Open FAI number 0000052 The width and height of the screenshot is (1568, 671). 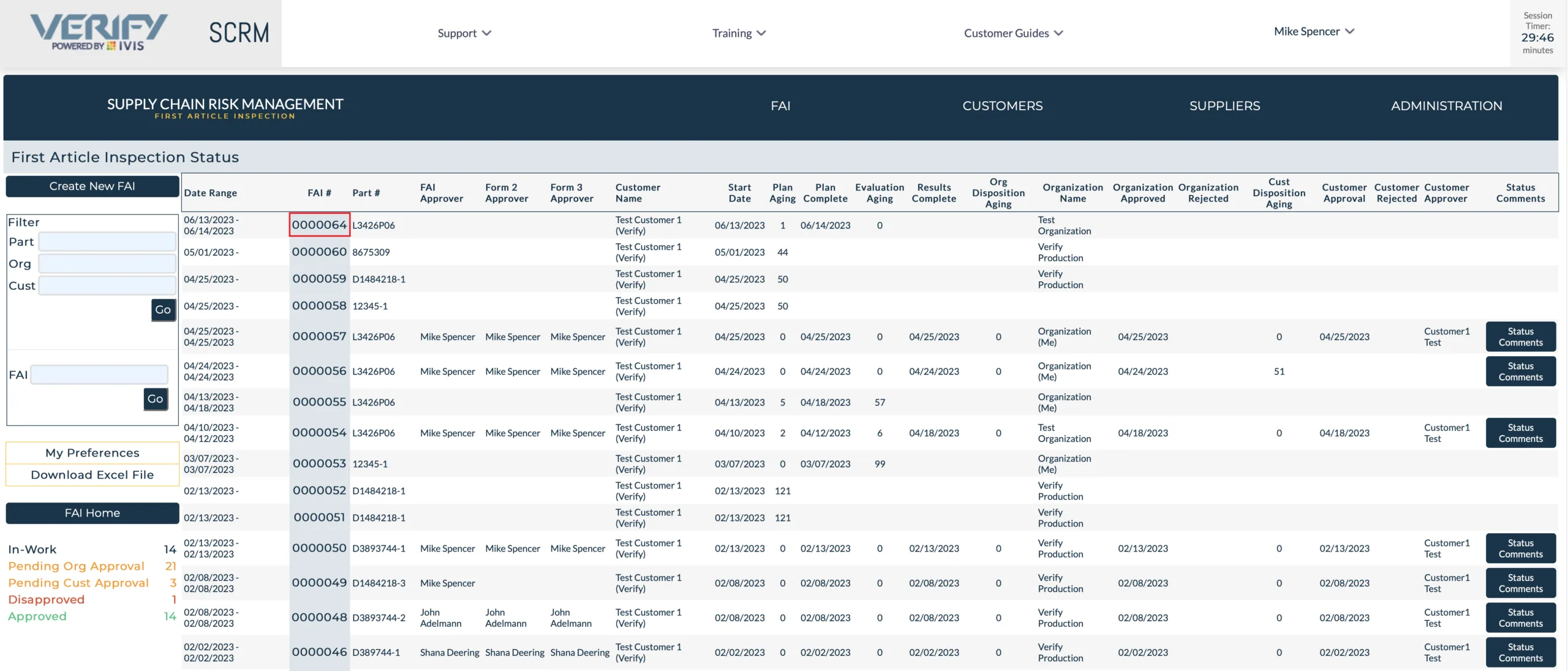(319, 491)
